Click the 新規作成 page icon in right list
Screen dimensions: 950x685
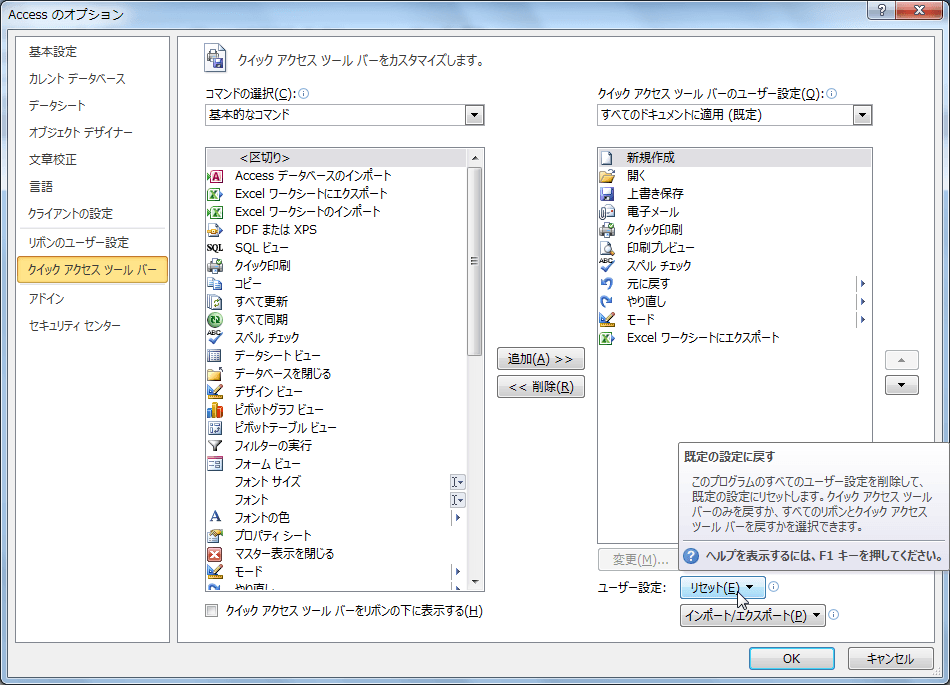606,158
